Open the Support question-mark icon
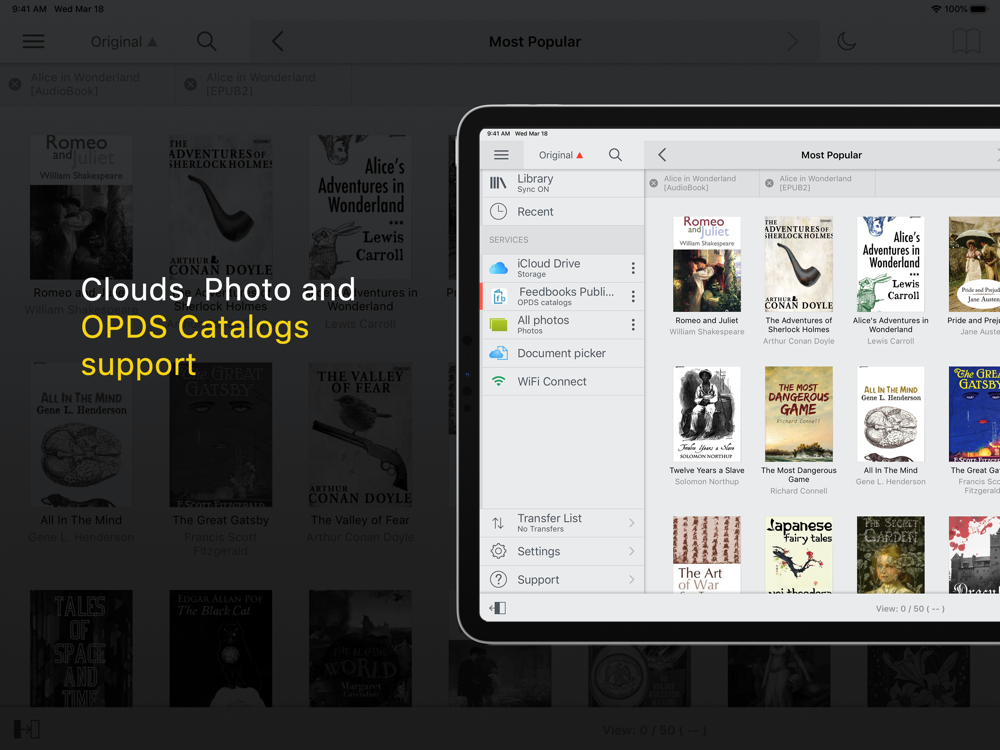The image size is (1000, 750). click(498, 579)
